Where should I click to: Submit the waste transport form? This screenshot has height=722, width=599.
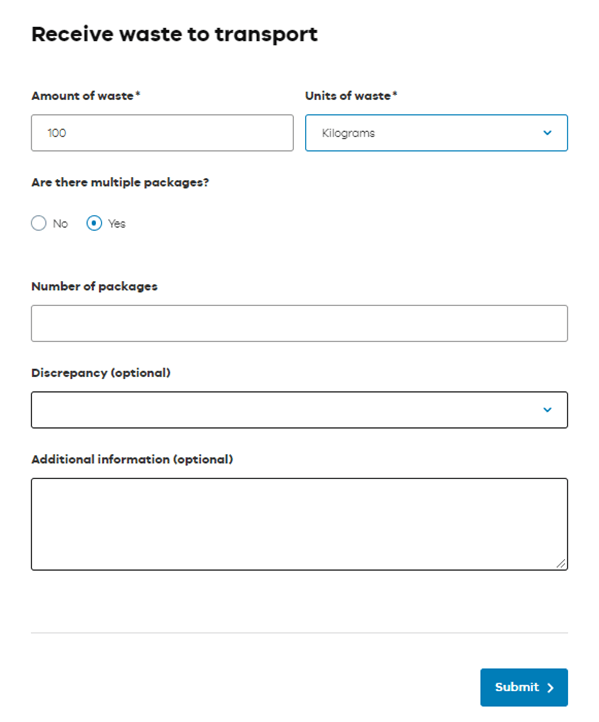coord(524,687)
